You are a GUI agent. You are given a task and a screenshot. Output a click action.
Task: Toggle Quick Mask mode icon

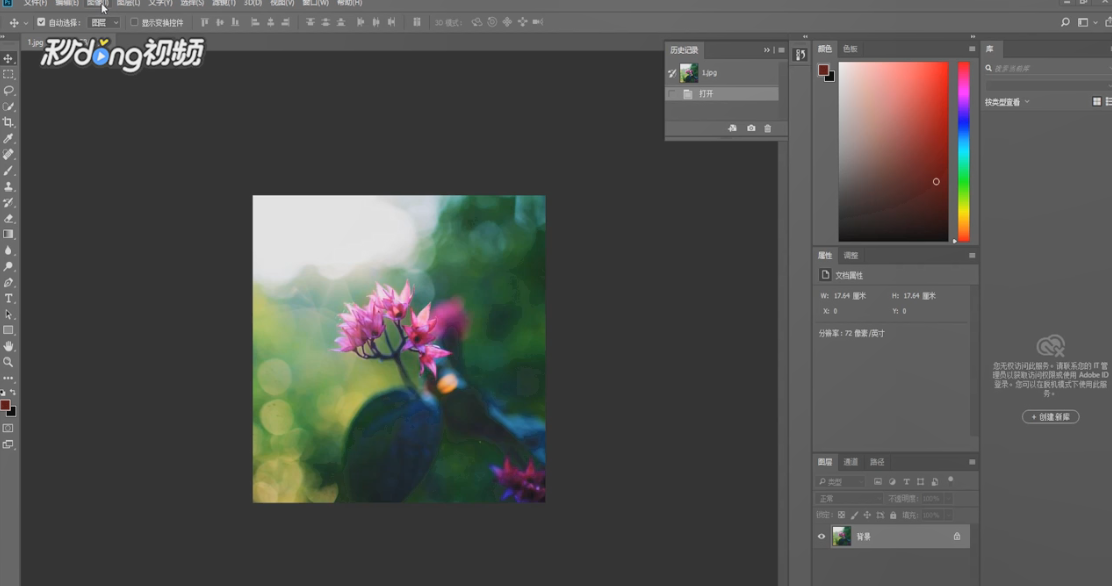coord(9,429)
